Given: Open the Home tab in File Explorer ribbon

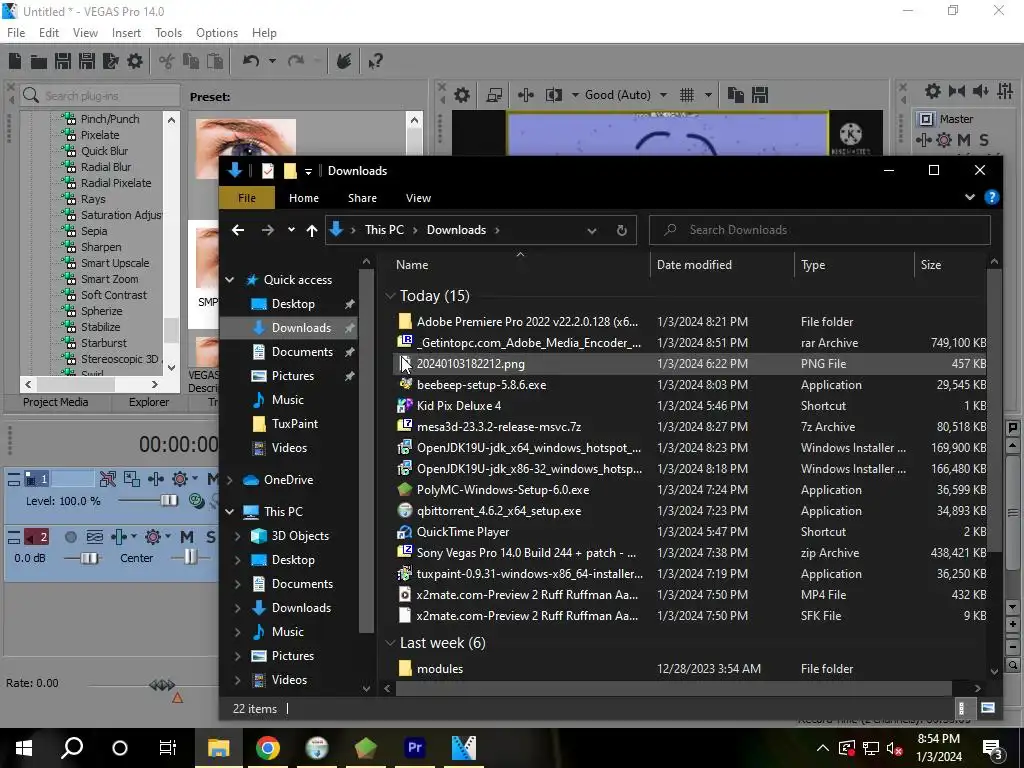Looking at the screenshot, I should 304,198.
